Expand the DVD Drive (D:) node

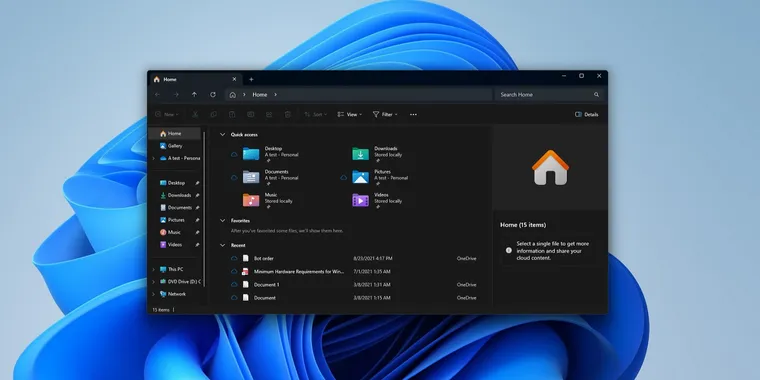pos(154,282)
